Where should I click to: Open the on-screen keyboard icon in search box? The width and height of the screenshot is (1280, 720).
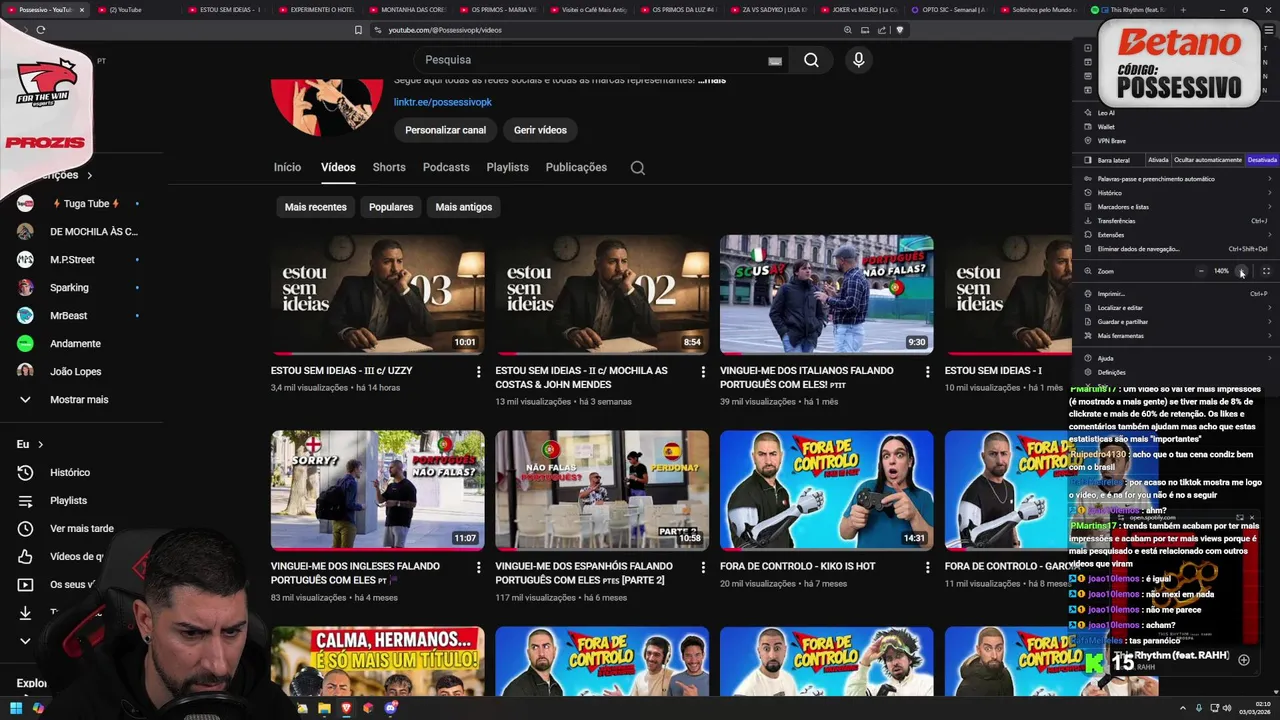(x=775, y=61)
